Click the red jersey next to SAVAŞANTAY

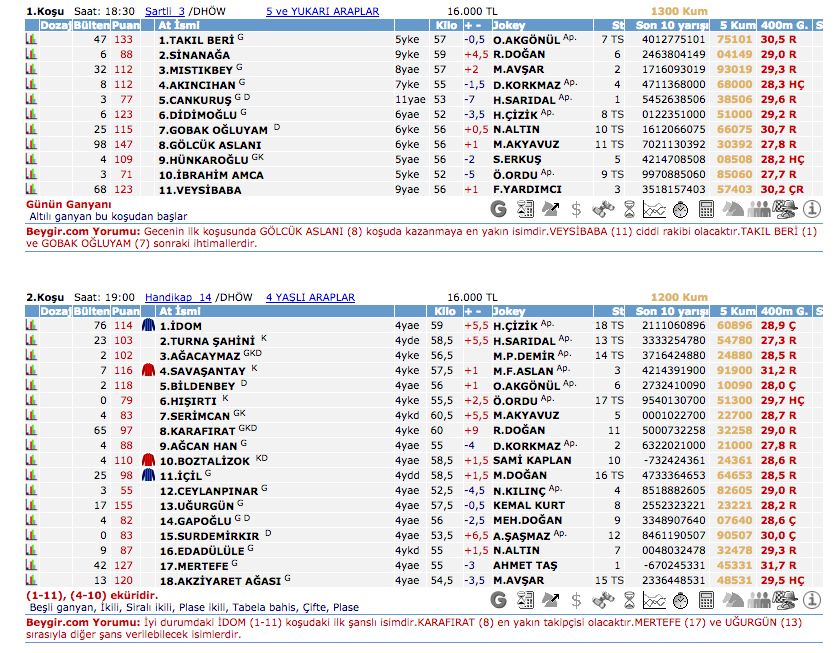pyautogui.click(x=148, y=370)
